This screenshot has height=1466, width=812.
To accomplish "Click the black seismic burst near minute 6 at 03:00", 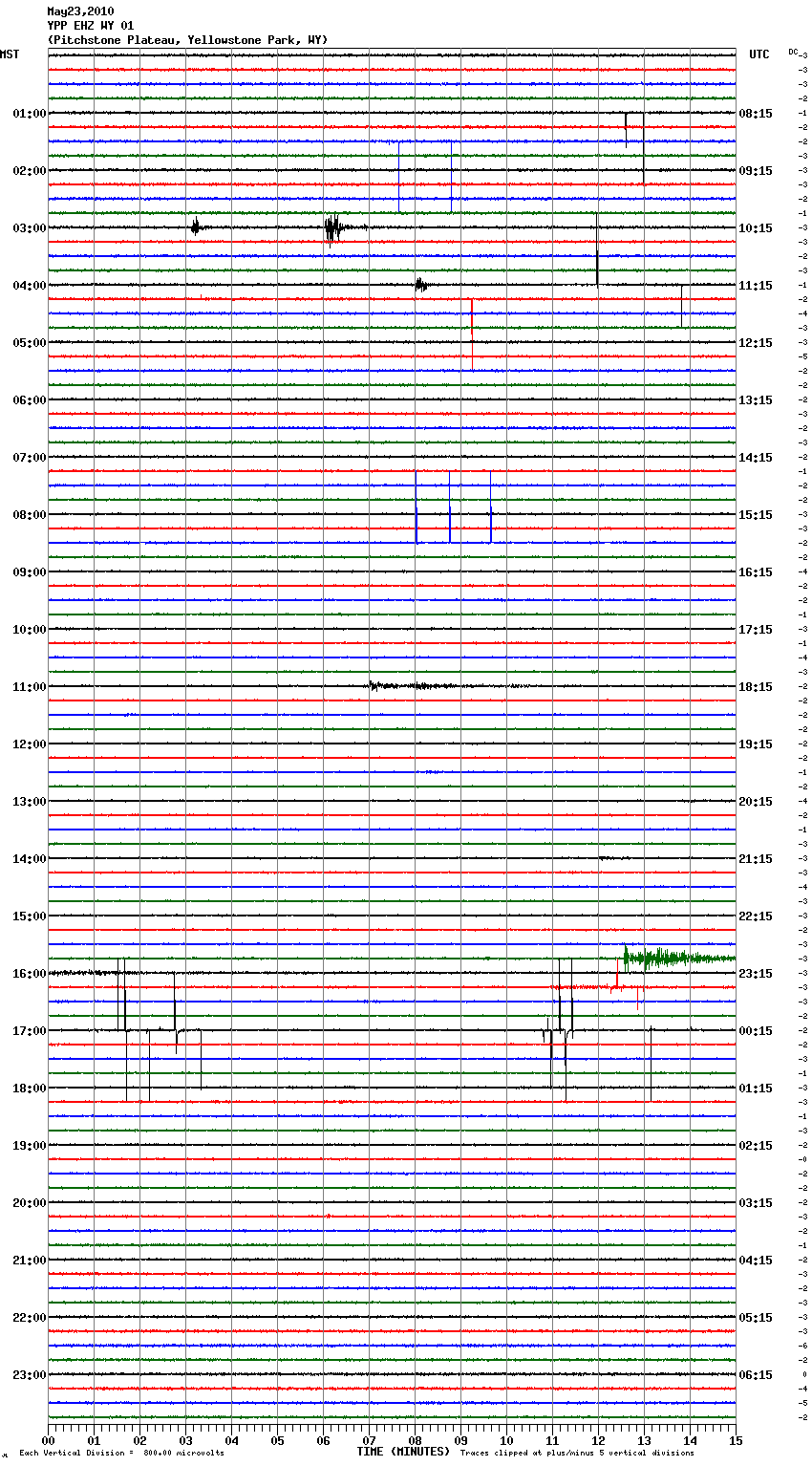I will 332,229.
